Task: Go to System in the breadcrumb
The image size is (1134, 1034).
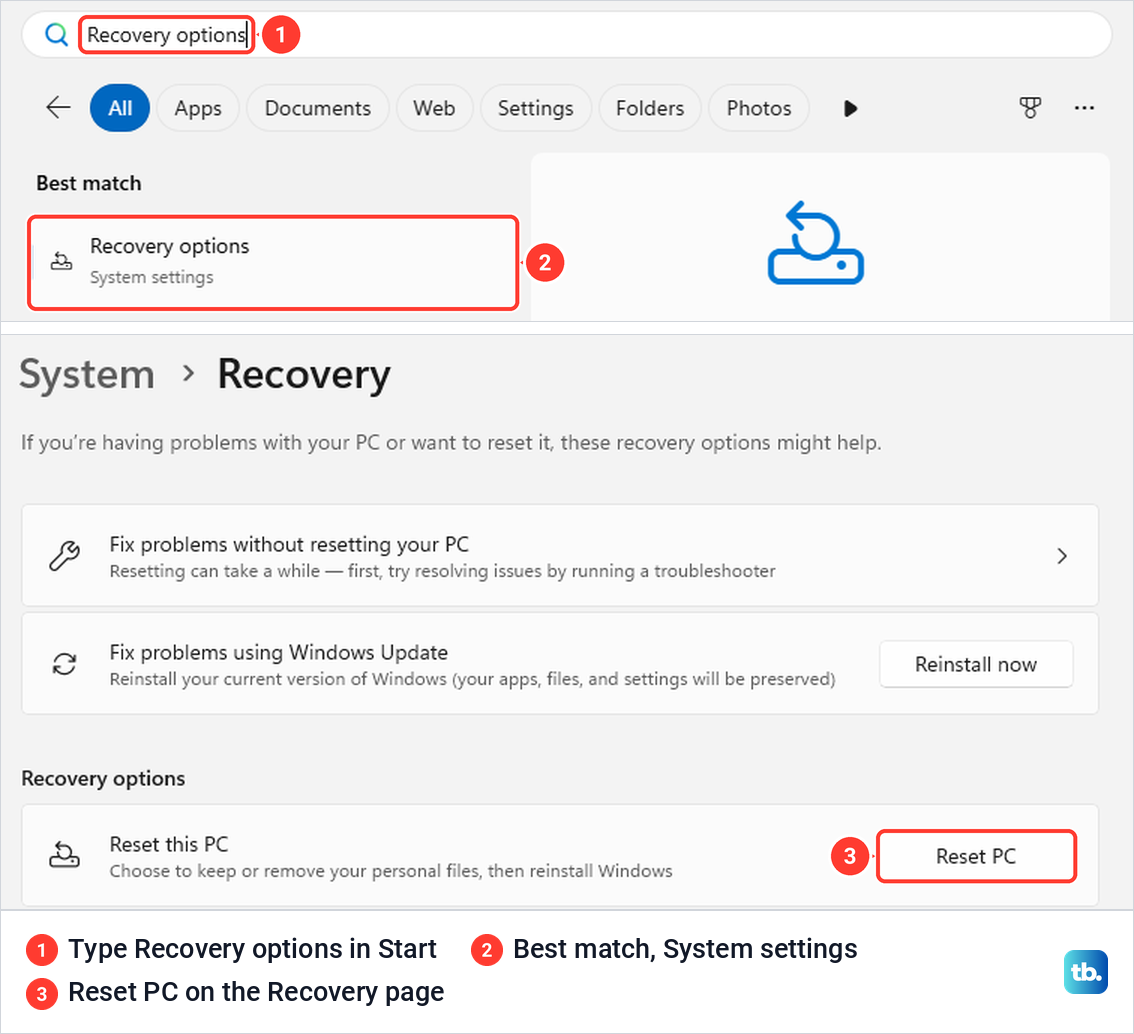Action: (x=87, y=375)
